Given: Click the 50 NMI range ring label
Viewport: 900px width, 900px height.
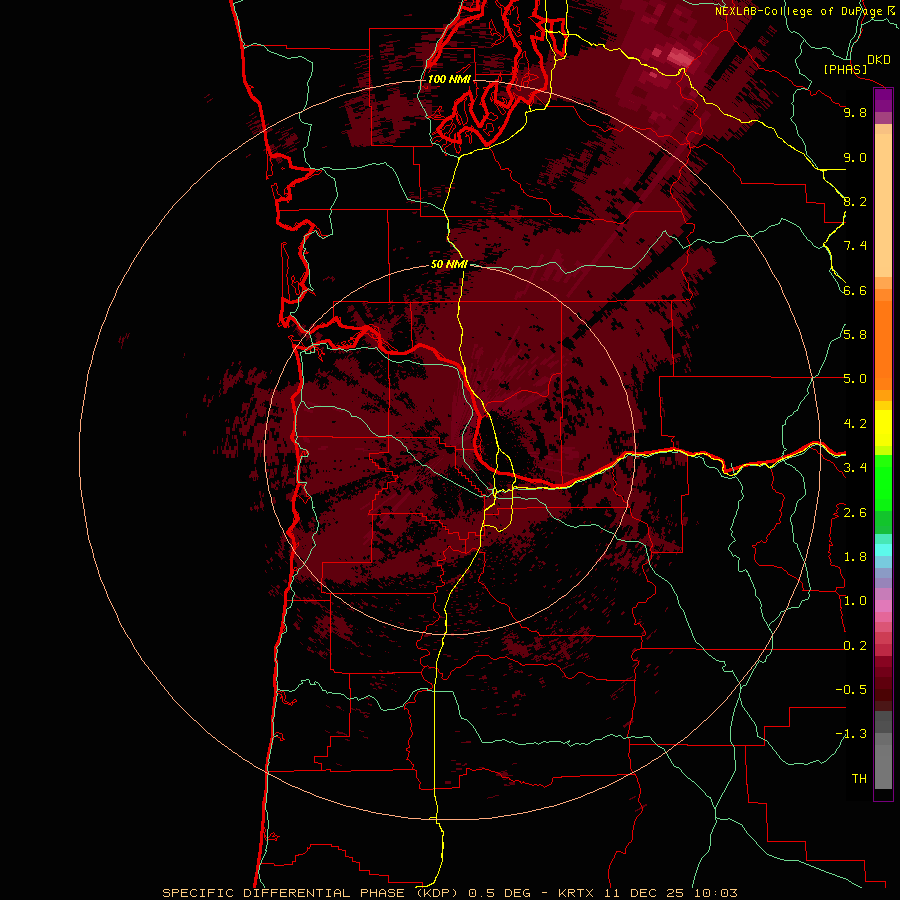Looking at the screenshot, I should (x=449, y=265).
